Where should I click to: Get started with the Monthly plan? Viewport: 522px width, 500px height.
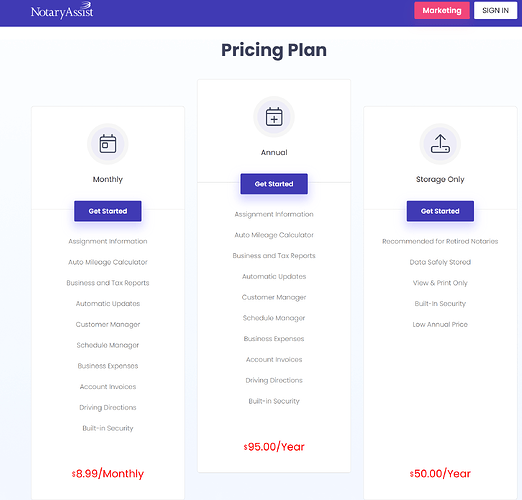pyautogui.click(x=108, y=211)
